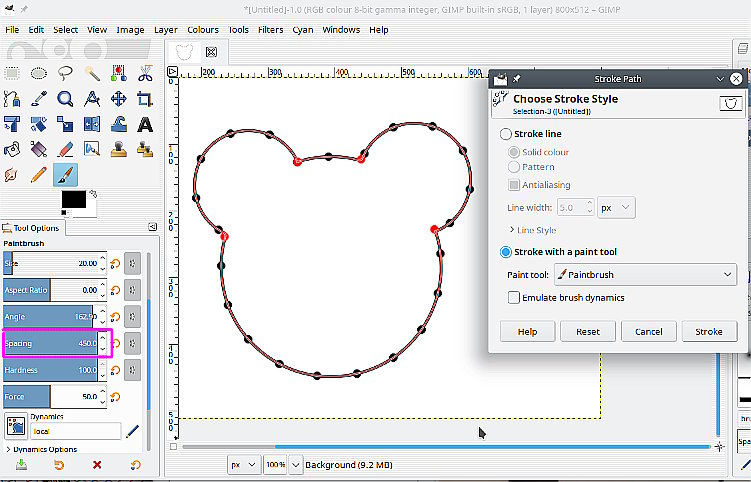Click the Stroke button
The height and width of the screenshot is (482, 751).
tap(708, 331)
